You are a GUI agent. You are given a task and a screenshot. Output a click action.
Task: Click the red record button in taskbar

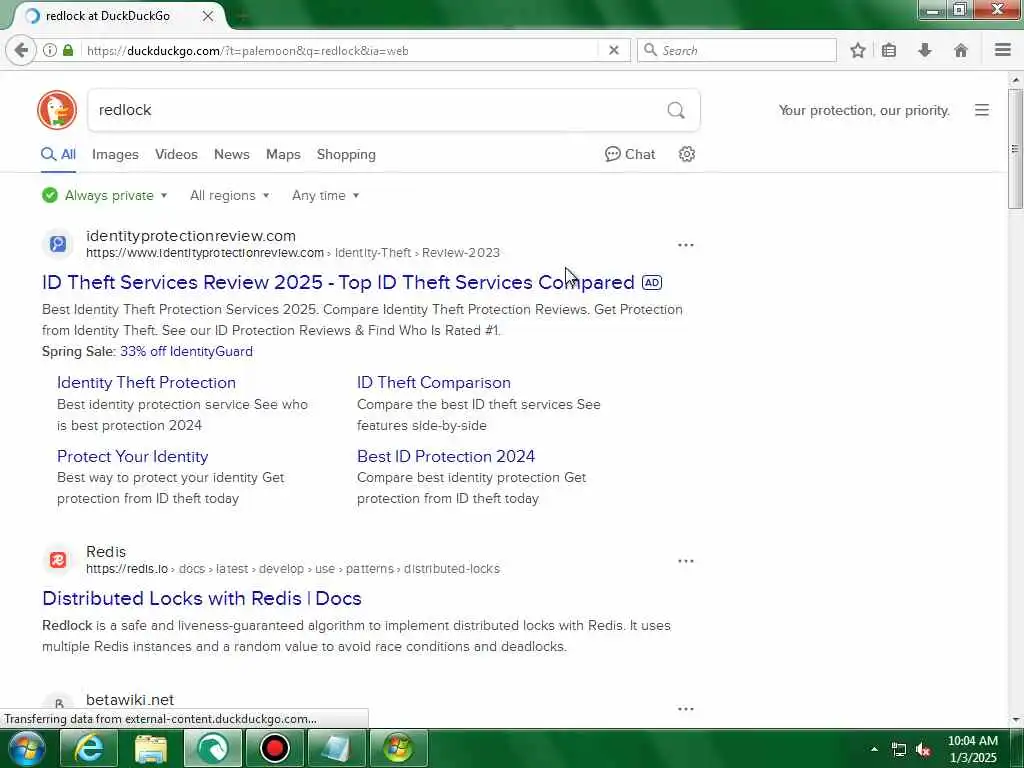(275, 748)
